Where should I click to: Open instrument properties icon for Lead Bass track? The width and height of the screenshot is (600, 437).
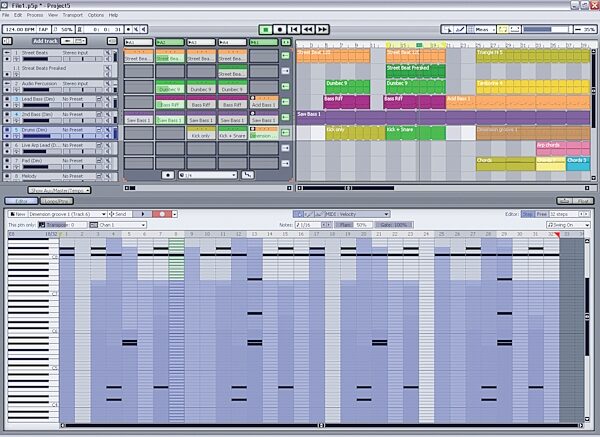click(x=99, y=99)
